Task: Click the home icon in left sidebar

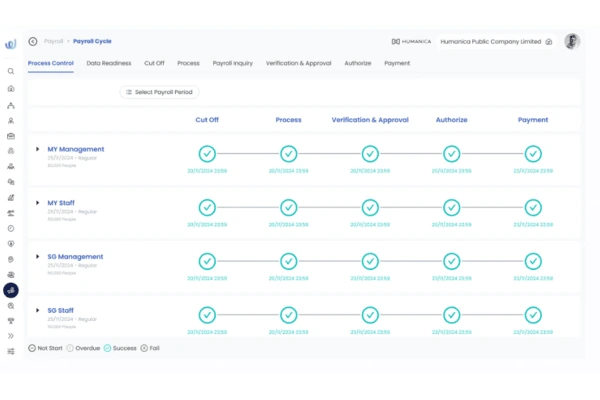Action: pos(10,88)
